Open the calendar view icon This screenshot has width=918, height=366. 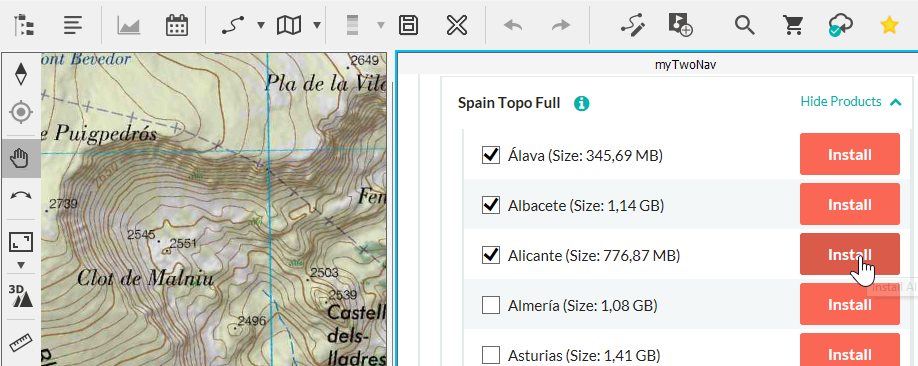(177, 25)
